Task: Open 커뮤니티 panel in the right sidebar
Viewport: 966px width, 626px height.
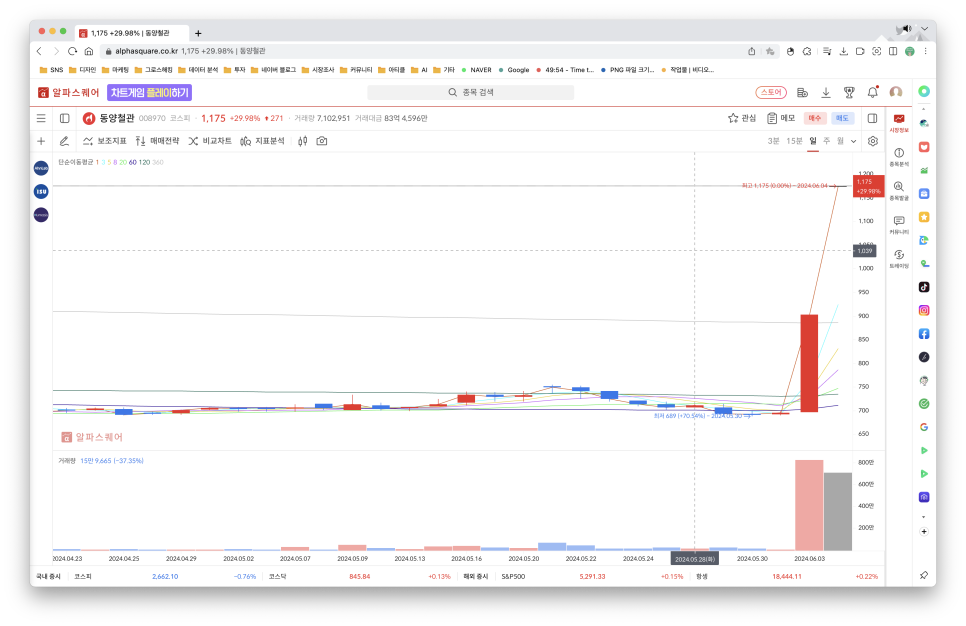Action: 898,225
